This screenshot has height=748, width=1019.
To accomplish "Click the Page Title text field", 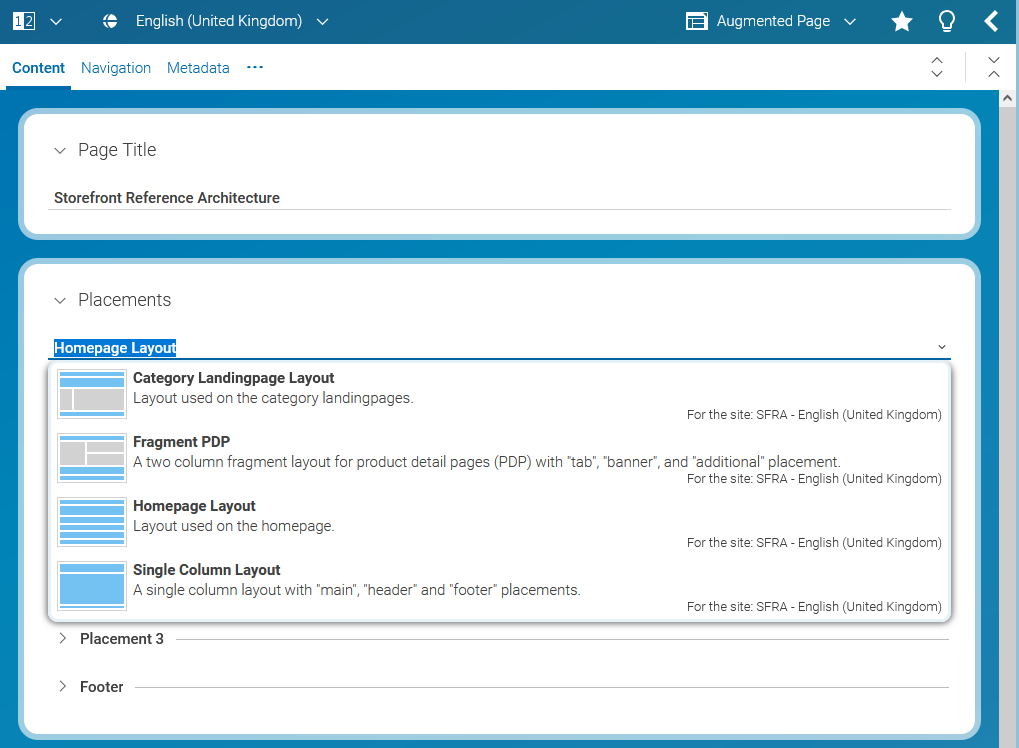I will 500,198.
